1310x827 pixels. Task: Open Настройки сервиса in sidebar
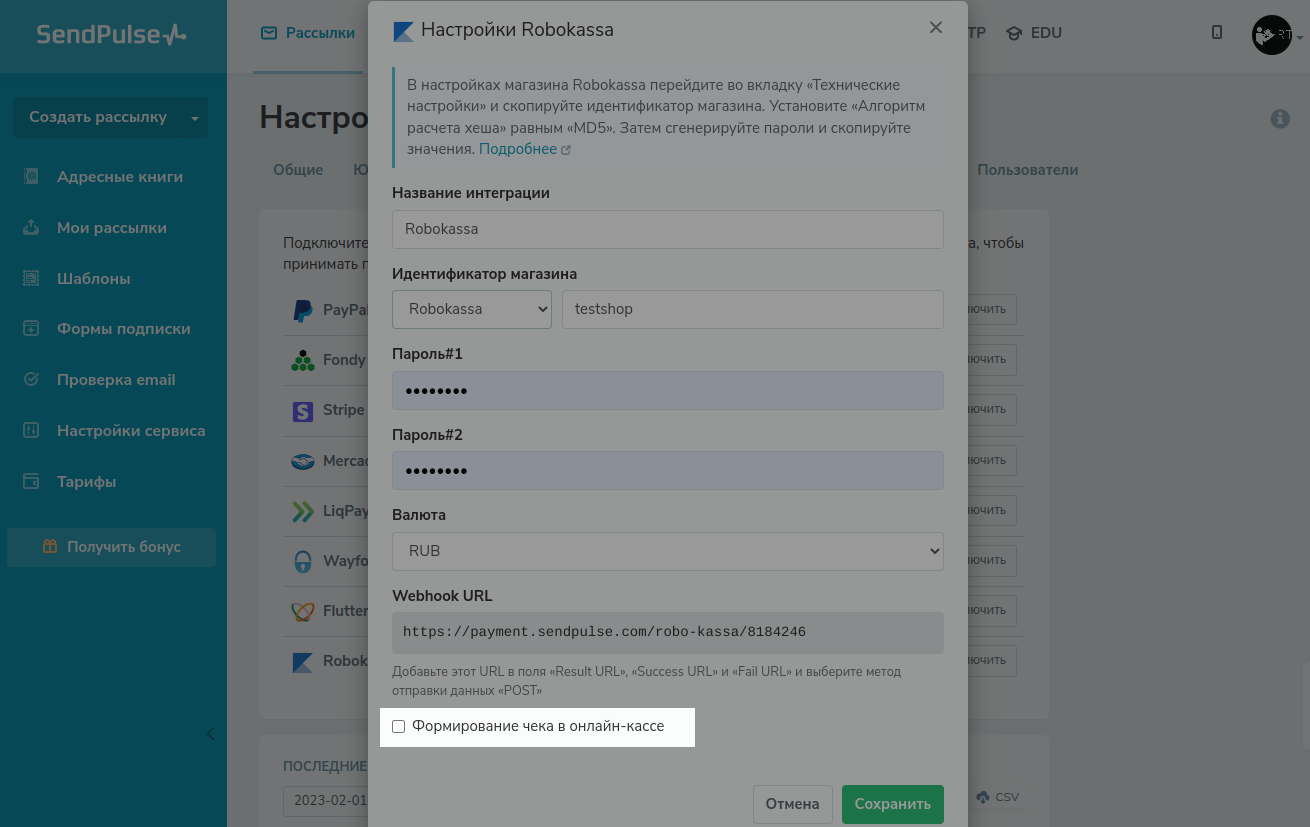pyautogui.click(x=131, y=430)
